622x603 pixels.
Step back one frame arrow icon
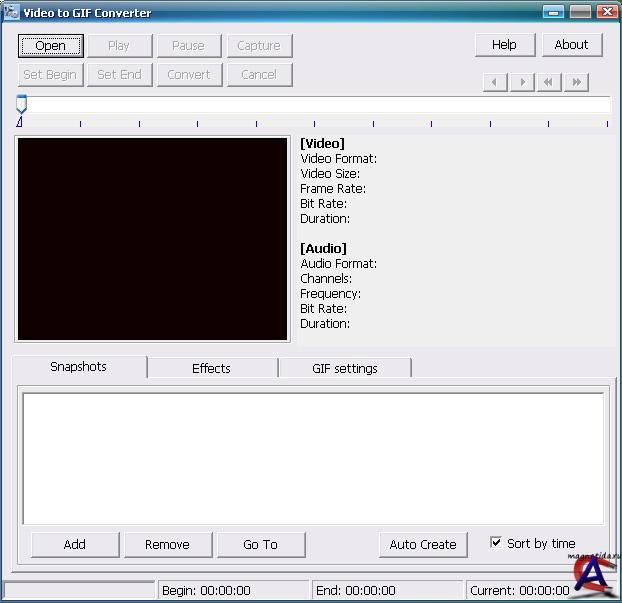(x=495, y=82)
